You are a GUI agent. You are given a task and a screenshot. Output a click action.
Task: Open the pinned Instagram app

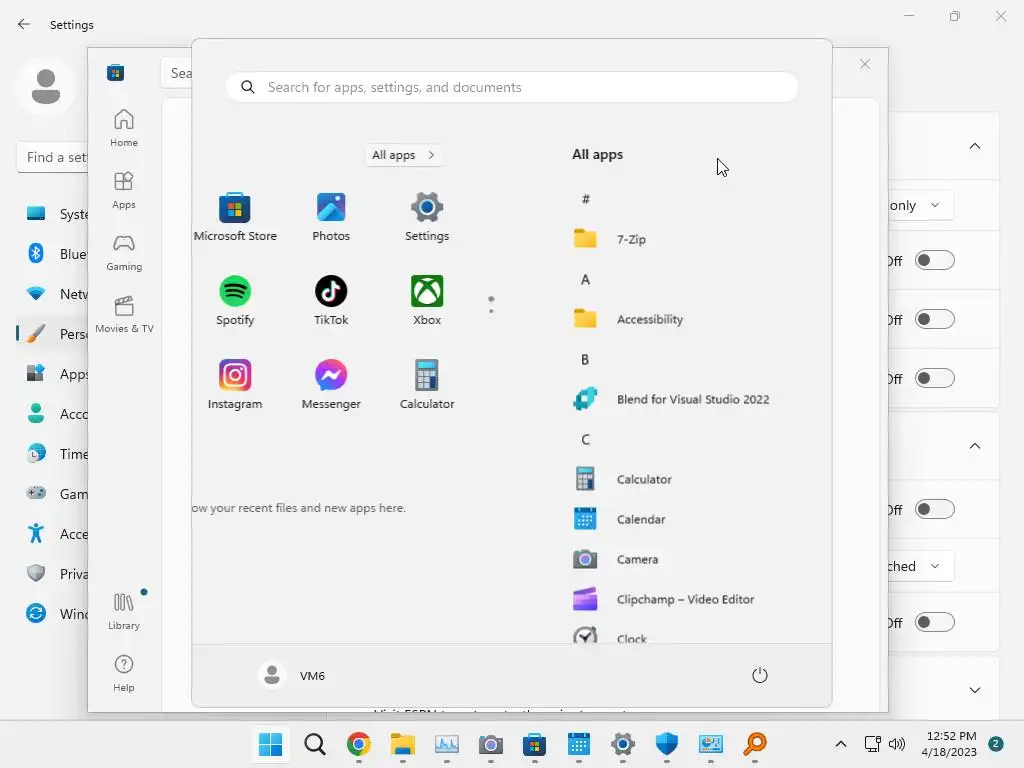(235, 385)
